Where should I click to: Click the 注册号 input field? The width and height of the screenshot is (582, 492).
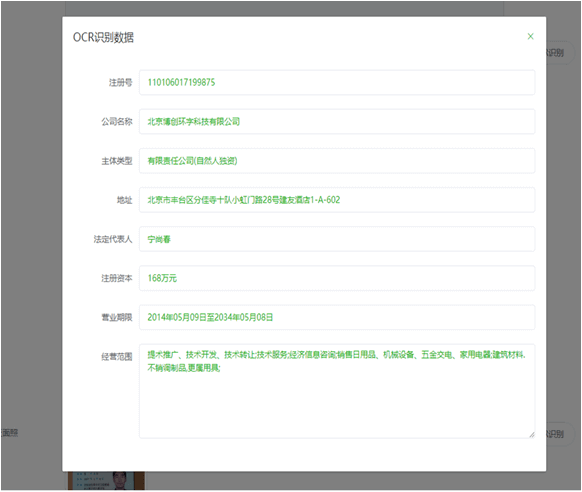point(337,82)
